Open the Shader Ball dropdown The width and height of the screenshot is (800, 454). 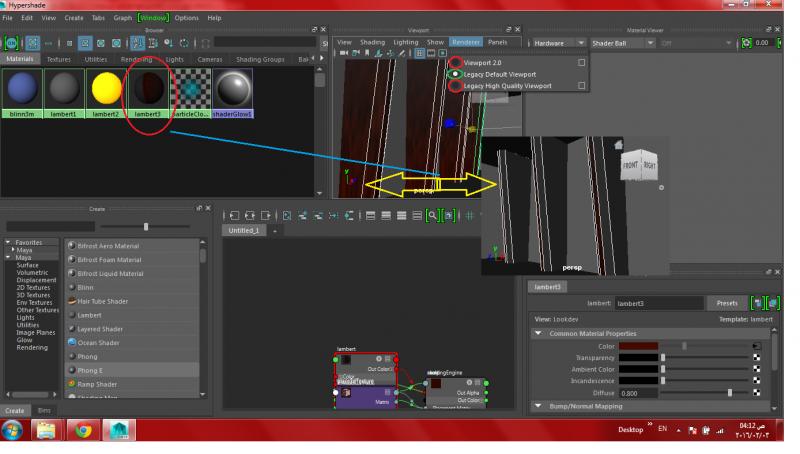pos(620,43)
